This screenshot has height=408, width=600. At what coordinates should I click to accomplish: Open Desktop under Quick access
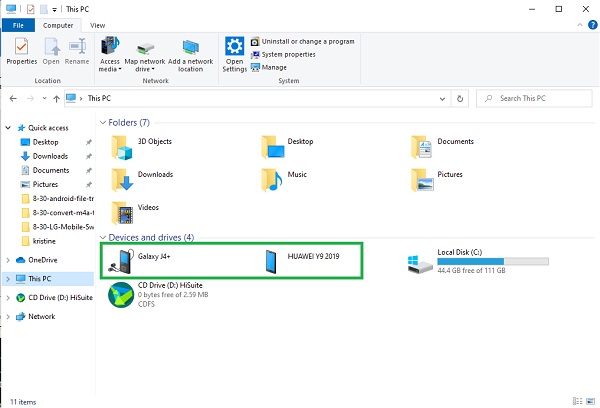click(45, 142)
